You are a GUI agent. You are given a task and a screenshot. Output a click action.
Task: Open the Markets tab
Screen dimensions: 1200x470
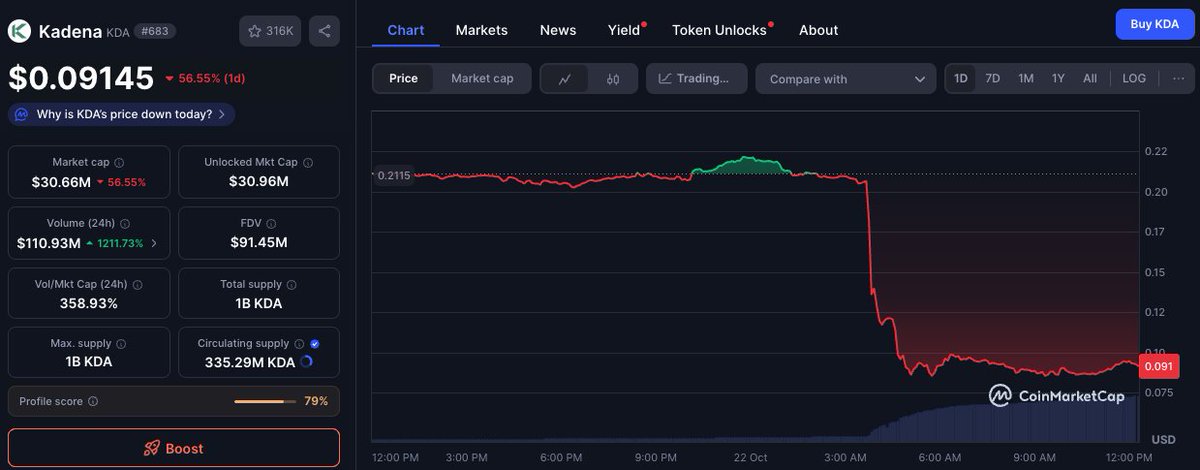point(481,30)
